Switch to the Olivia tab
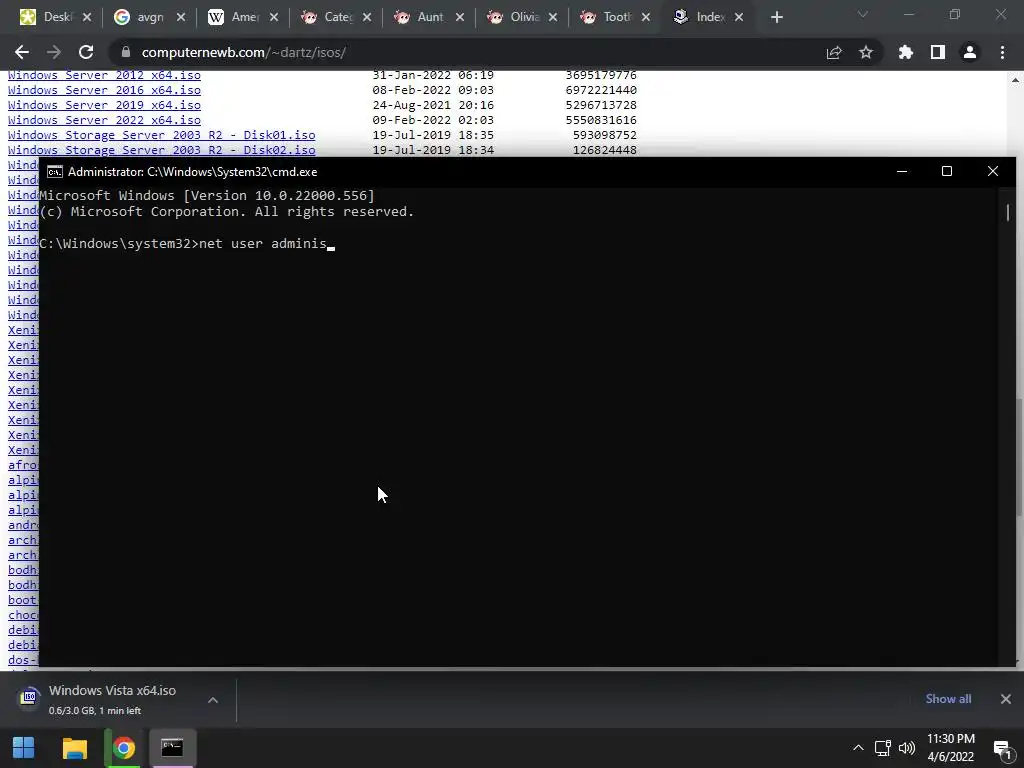The image size is (1024, 768). 522,17
